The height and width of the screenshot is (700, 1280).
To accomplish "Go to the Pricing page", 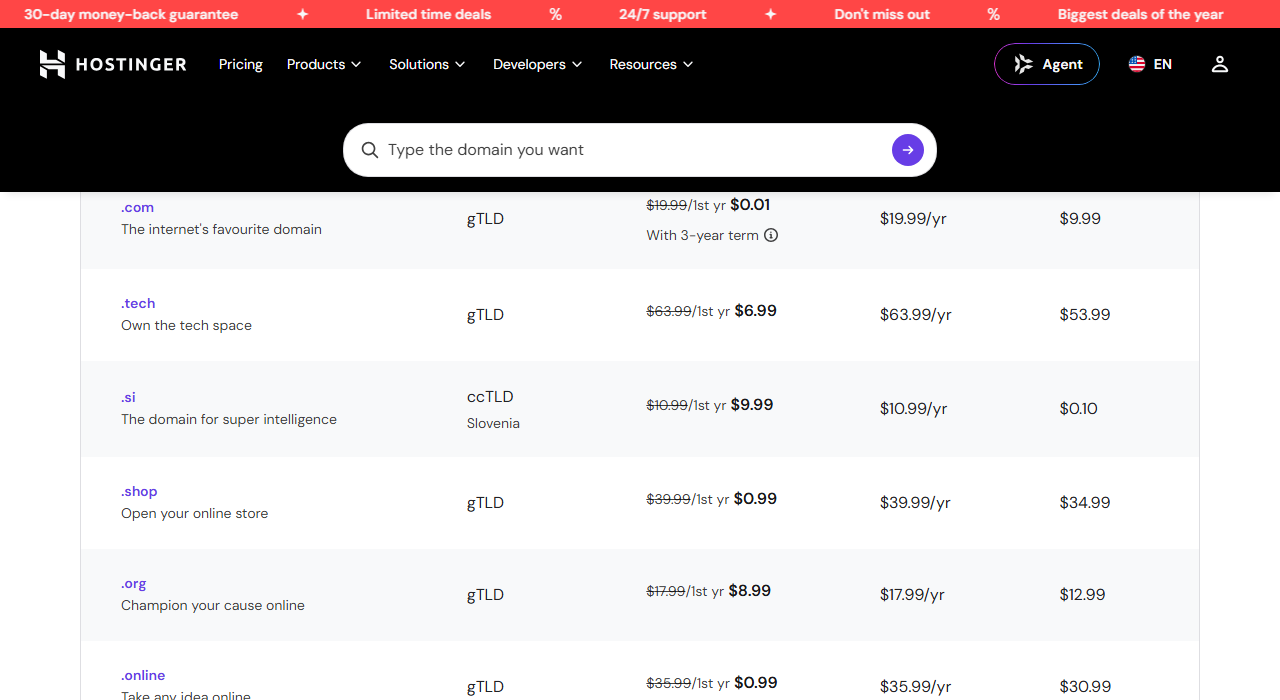I will 241,64.
